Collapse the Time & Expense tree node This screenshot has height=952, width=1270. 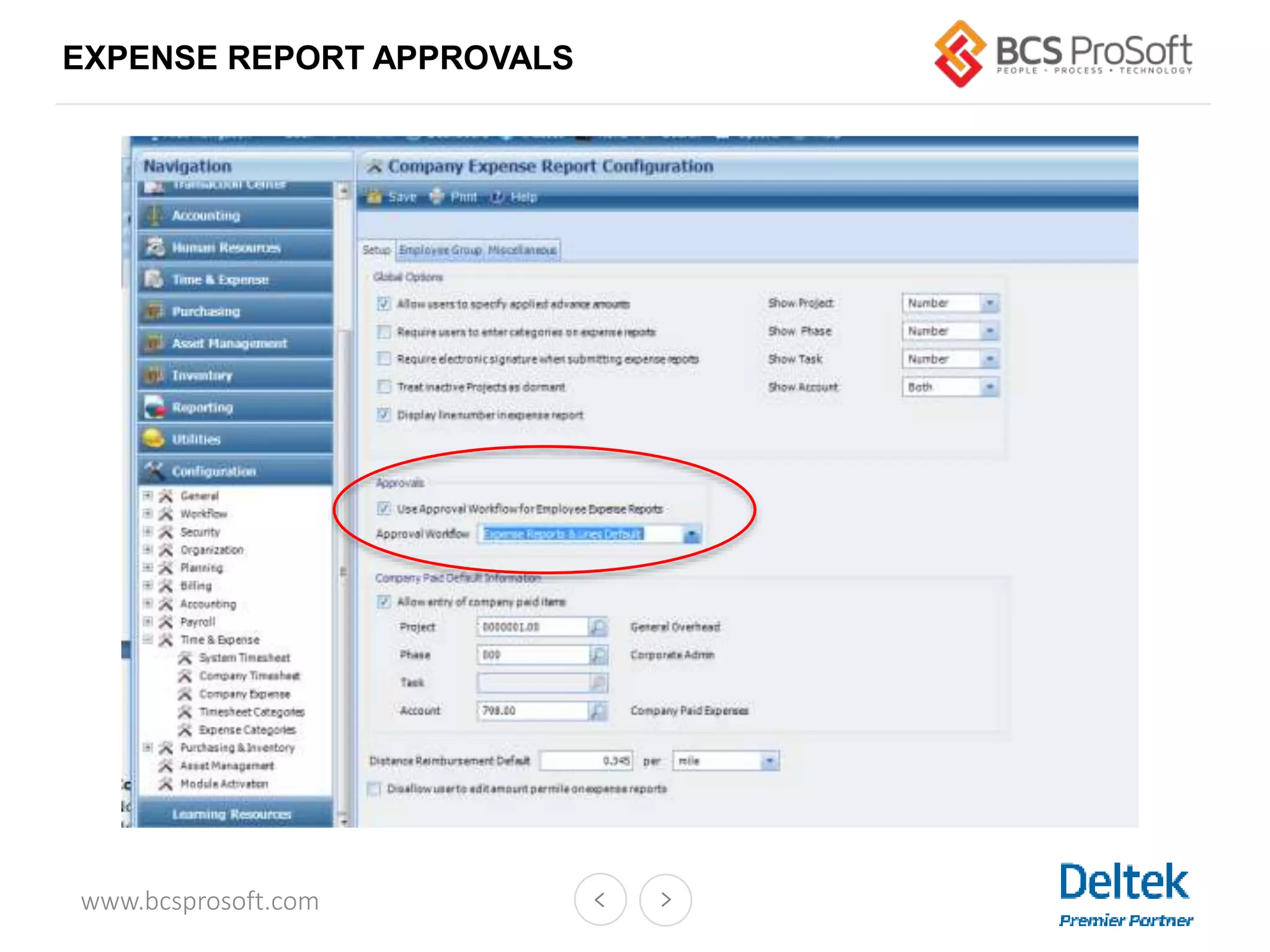pyautogui.click(x=148, y=640)
